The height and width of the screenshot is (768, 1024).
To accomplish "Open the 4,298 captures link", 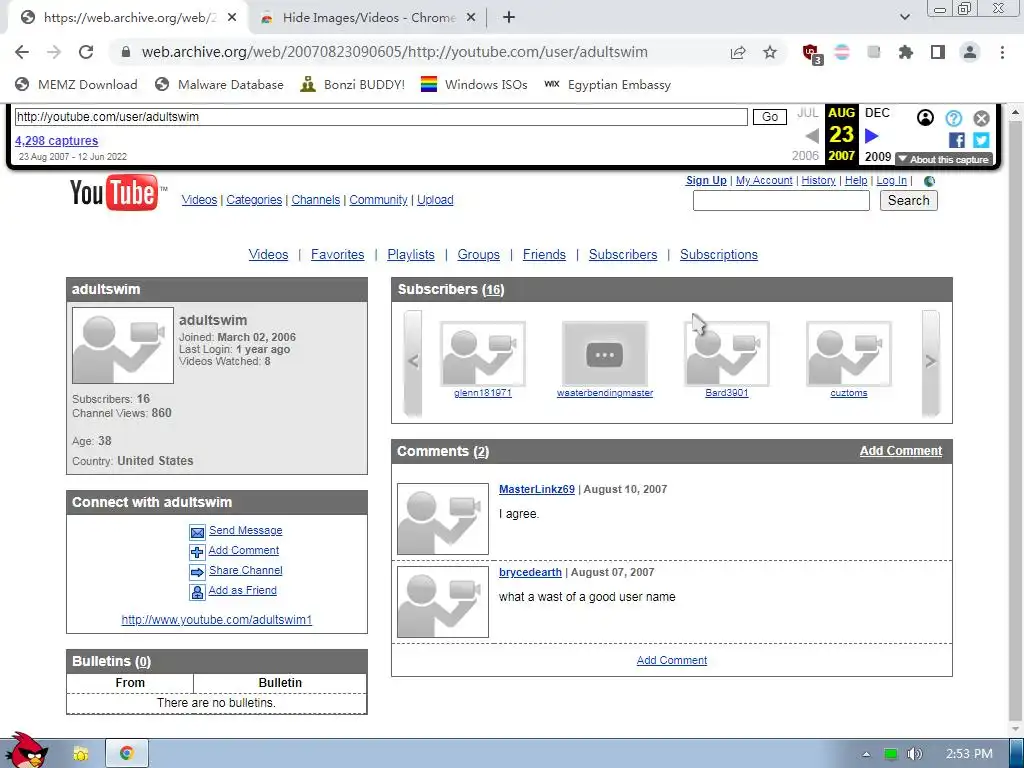I will tap(56, 140).
